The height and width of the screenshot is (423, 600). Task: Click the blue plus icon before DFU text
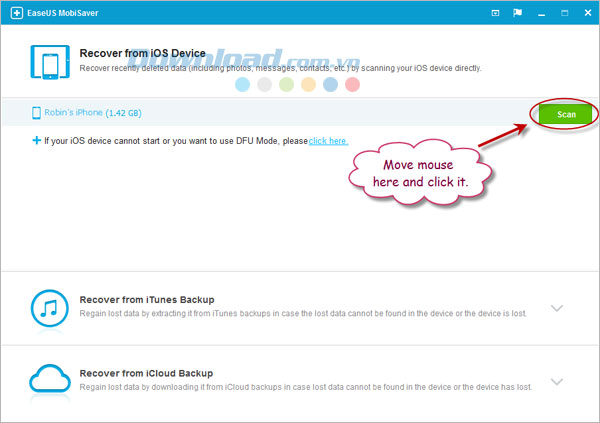[36, 140]
